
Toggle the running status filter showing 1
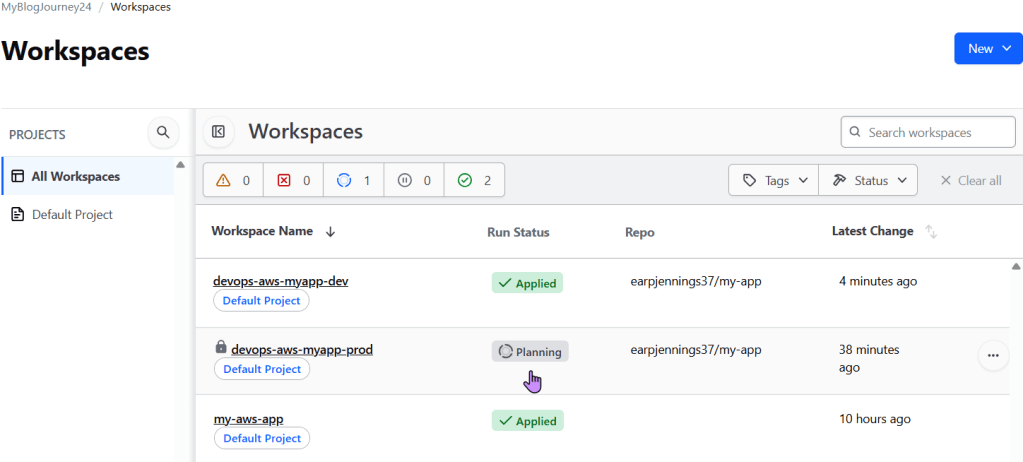click(353, 181)
